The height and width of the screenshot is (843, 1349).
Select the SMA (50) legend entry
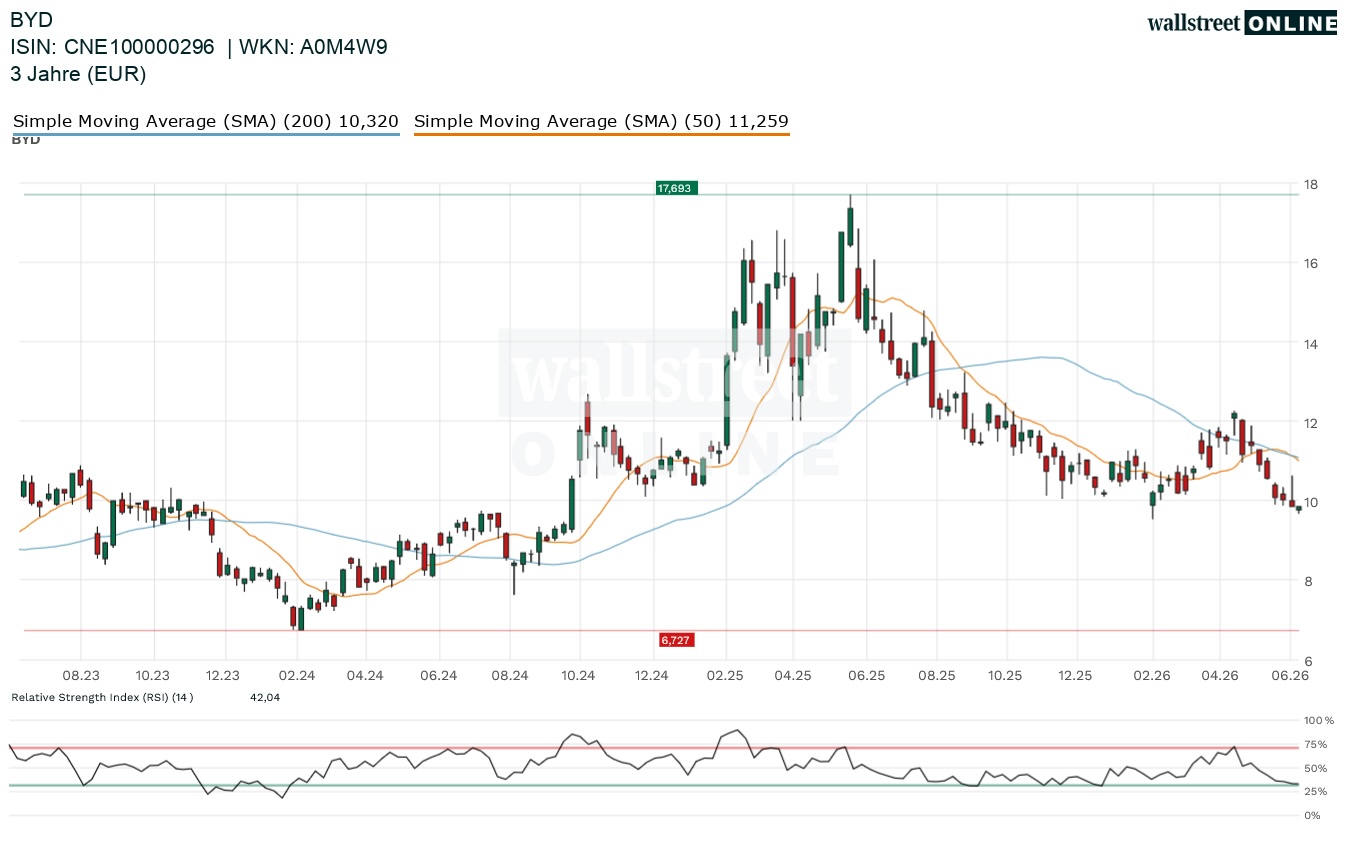(601, 122)
